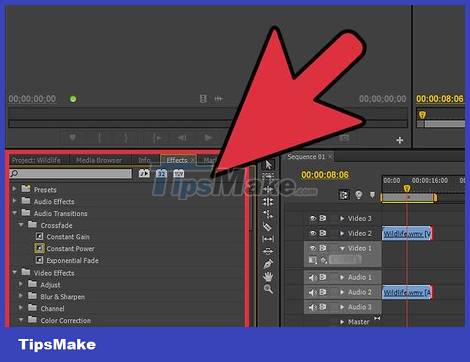
Task: Select the Razor tool
Action: click(268, 227)
